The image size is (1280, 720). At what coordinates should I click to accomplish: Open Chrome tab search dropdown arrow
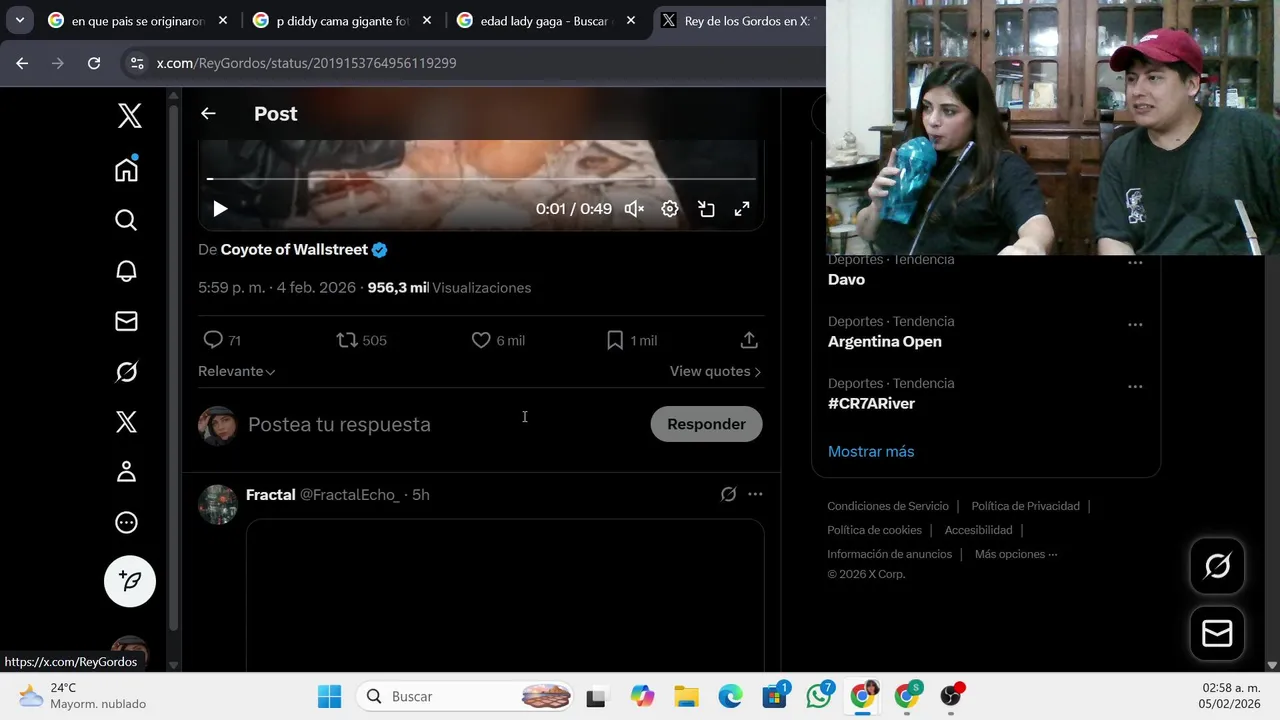pos(19,20)
